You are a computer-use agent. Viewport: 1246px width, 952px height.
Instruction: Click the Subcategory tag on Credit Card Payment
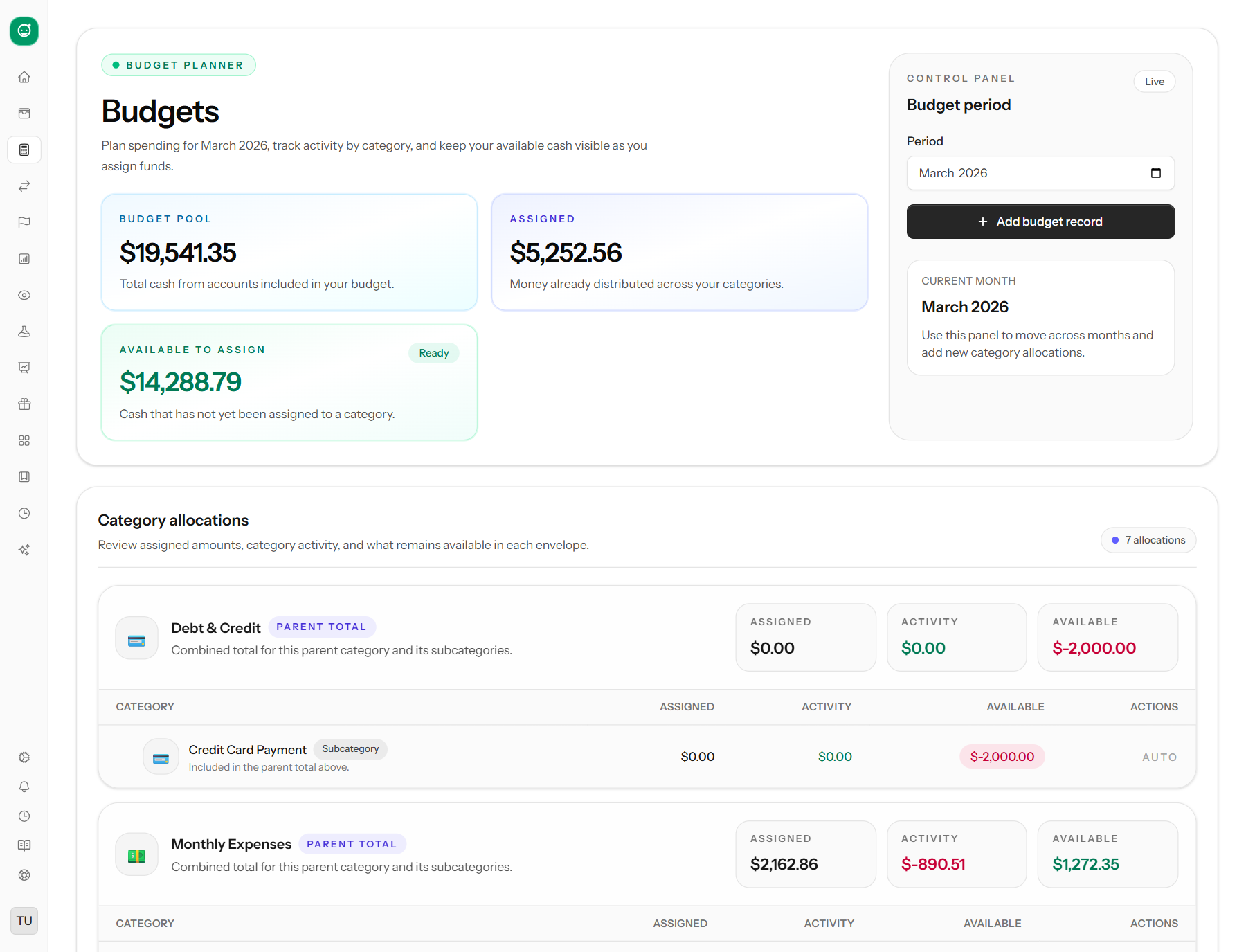click(x=350, y=749)
